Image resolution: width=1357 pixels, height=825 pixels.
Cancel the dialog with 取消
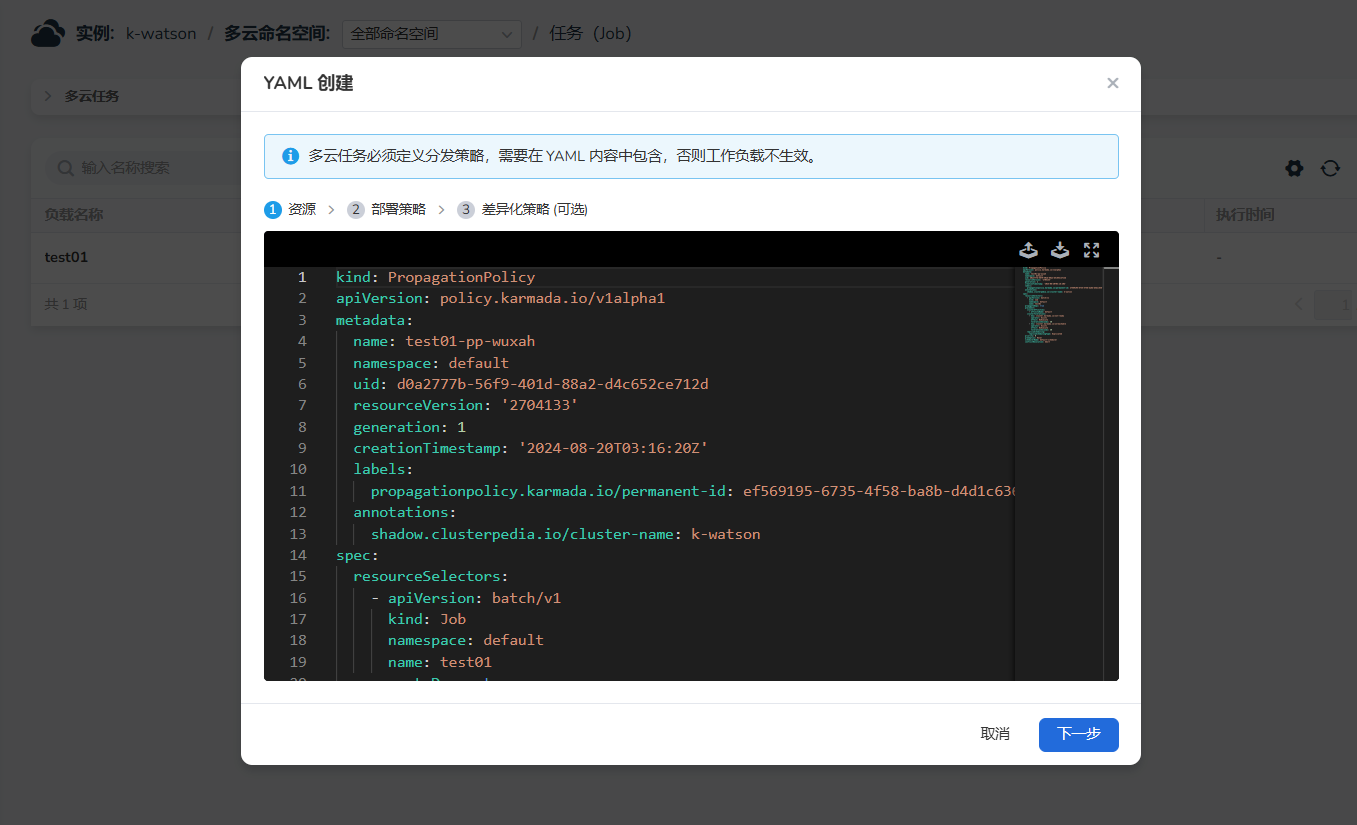tap(995, 733)
